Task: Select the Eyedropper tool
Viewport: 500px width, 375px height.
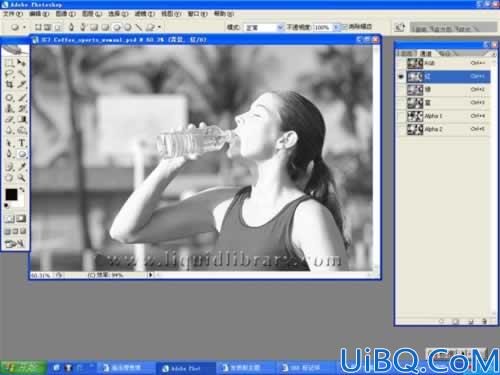Action: tap(21, 167)
